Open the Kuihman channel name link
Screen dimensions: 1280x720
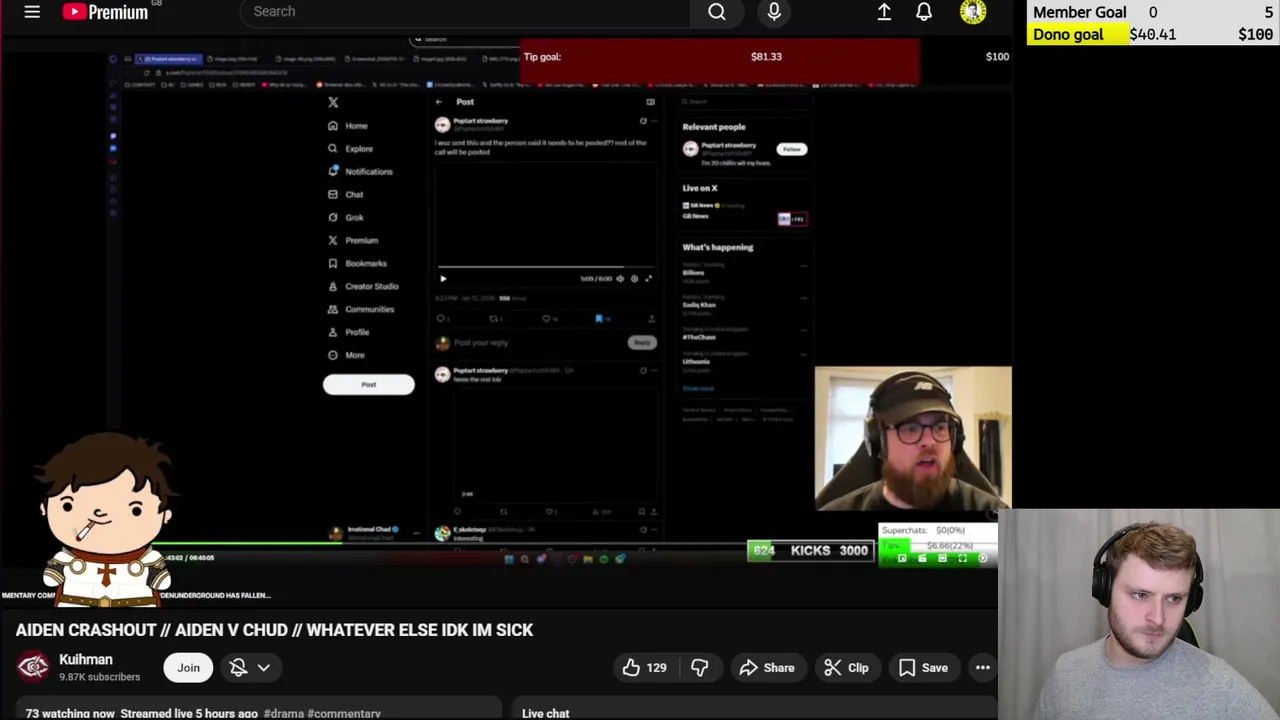point(86,660)
